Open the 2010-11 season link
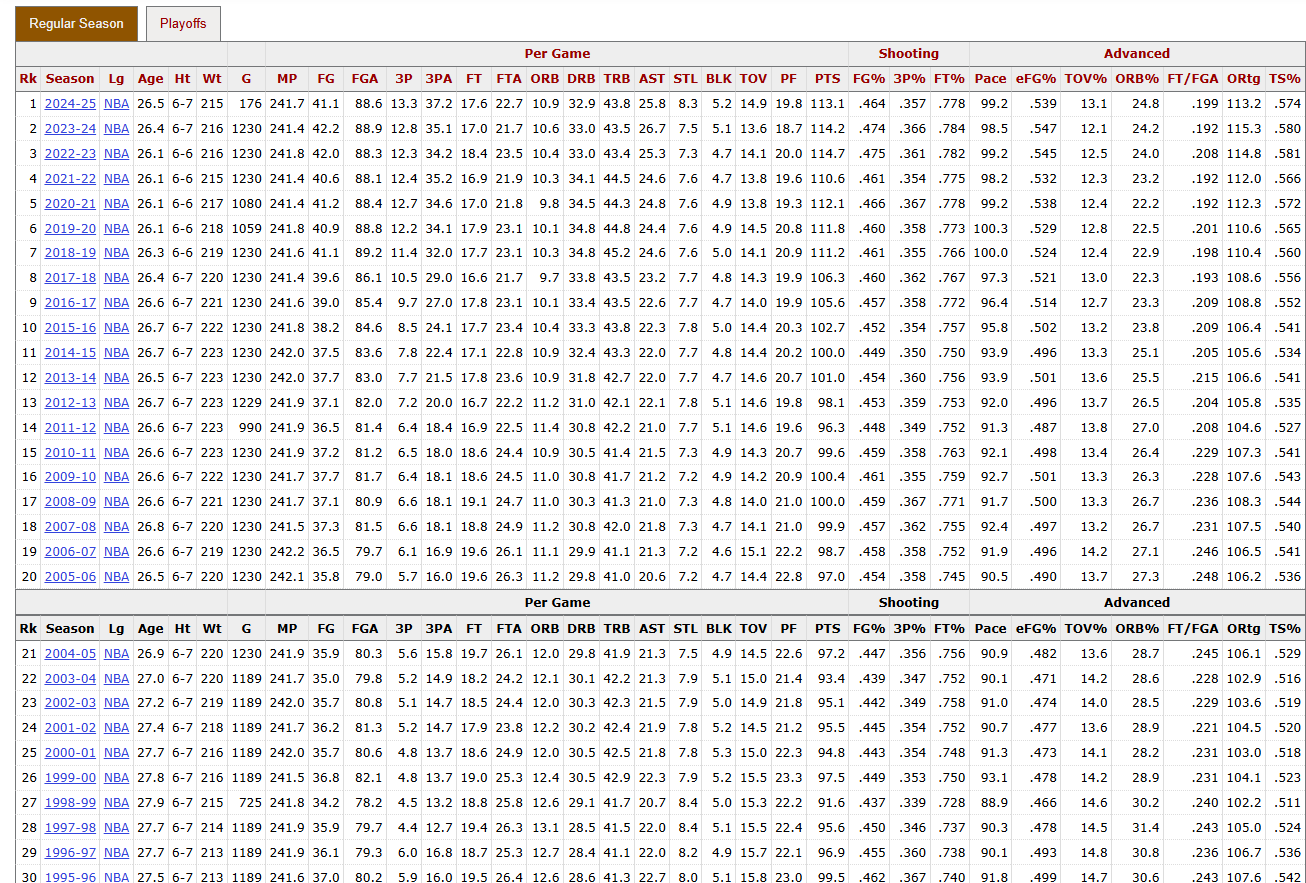Screen dimensions: 1306x883 coord(70,453)
